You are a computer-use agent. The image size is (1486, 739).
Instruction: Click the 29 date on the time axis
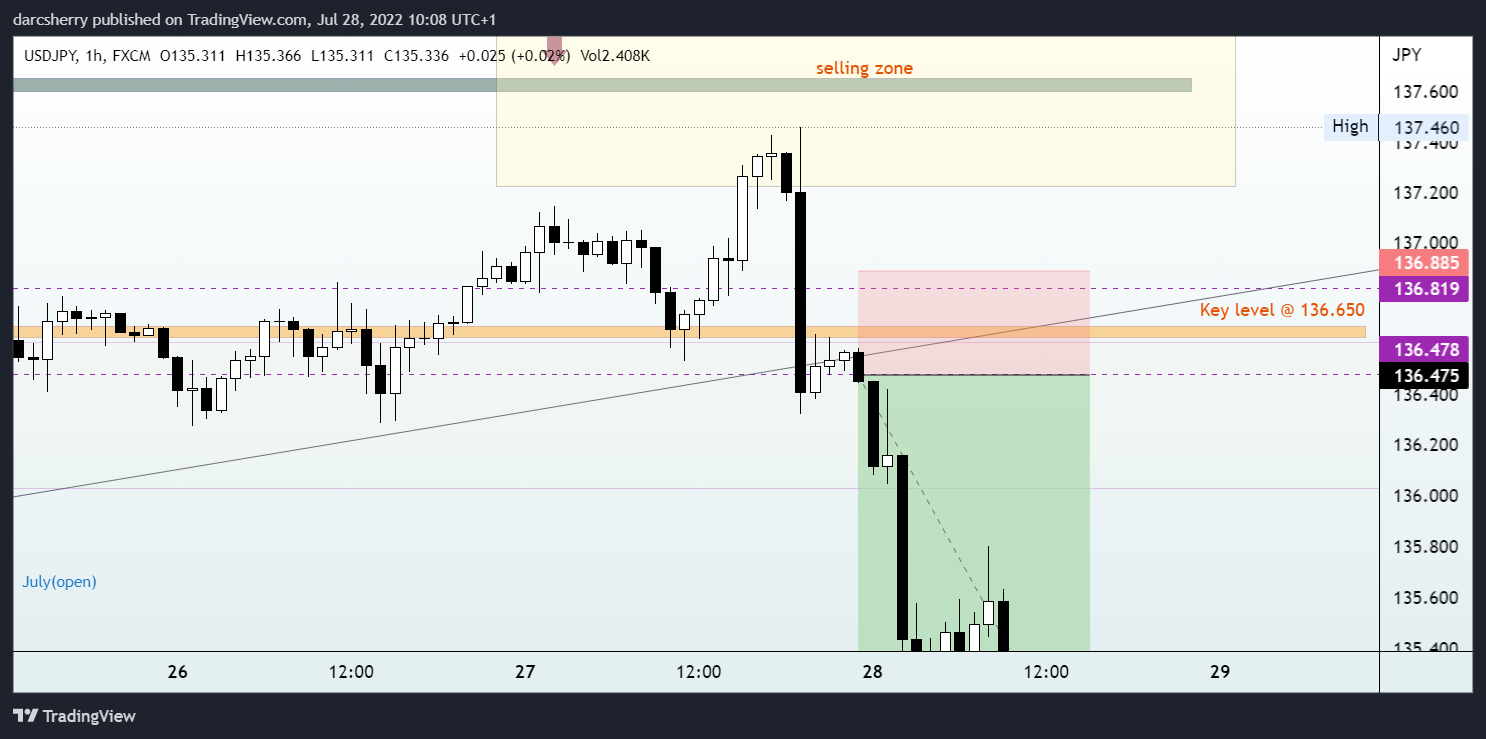[1219, 672]
